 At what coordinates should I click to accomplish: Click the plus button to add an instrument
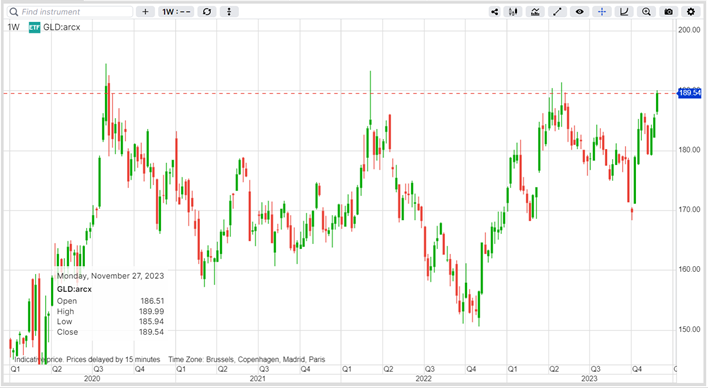145,12
